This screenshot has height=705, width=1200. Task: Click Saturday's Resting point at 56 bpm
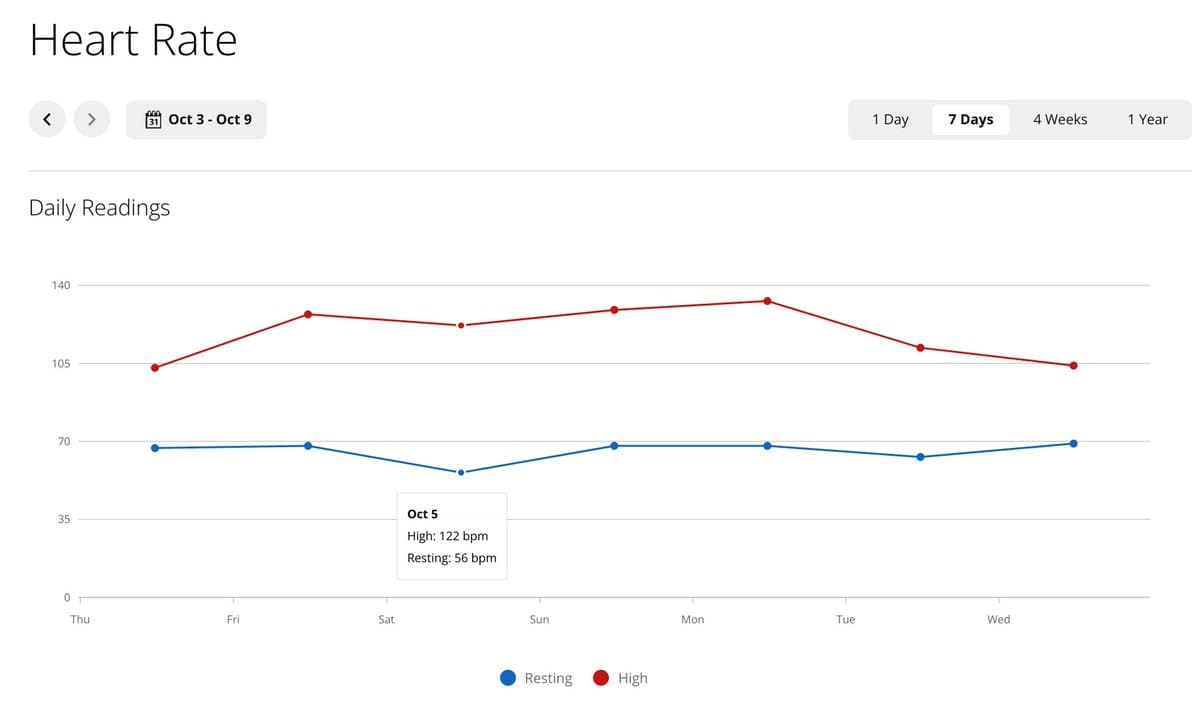(461, 472)
